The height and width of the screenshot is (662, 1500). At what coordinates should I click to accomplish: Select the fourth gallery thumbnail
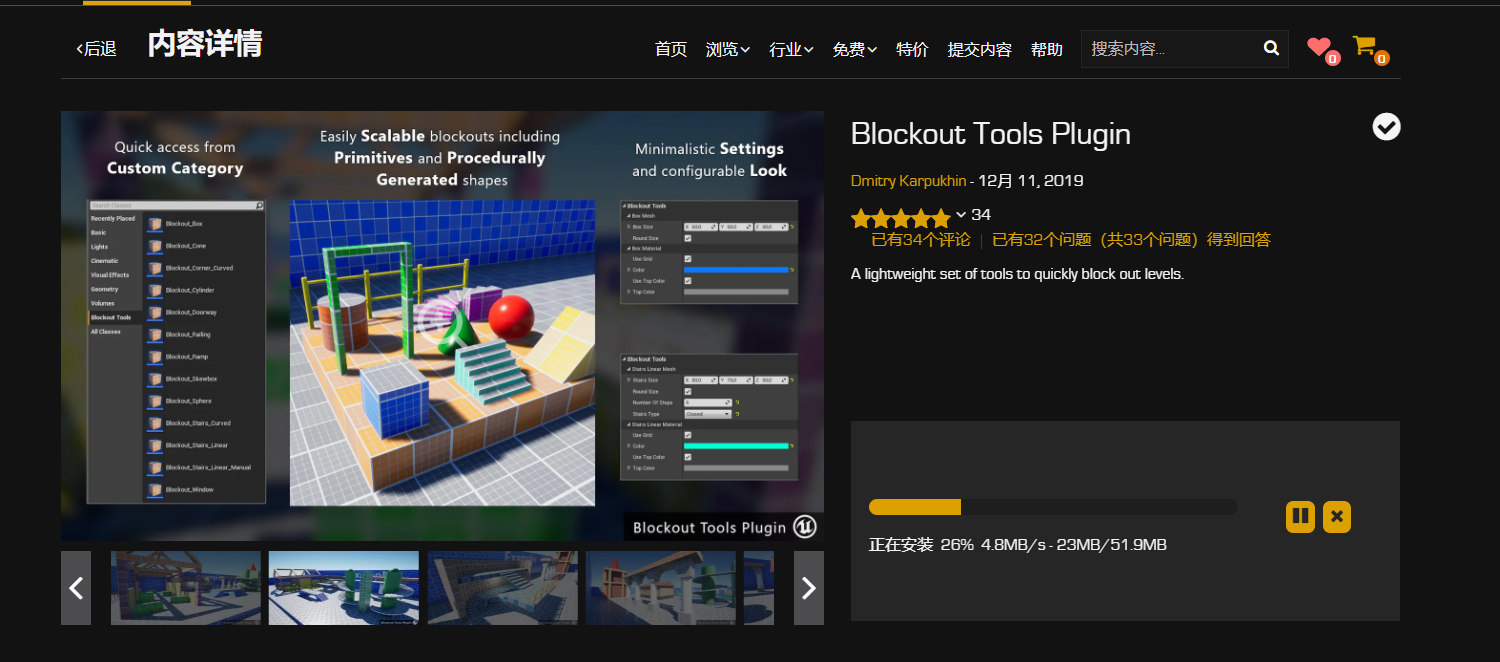[661, 588]
